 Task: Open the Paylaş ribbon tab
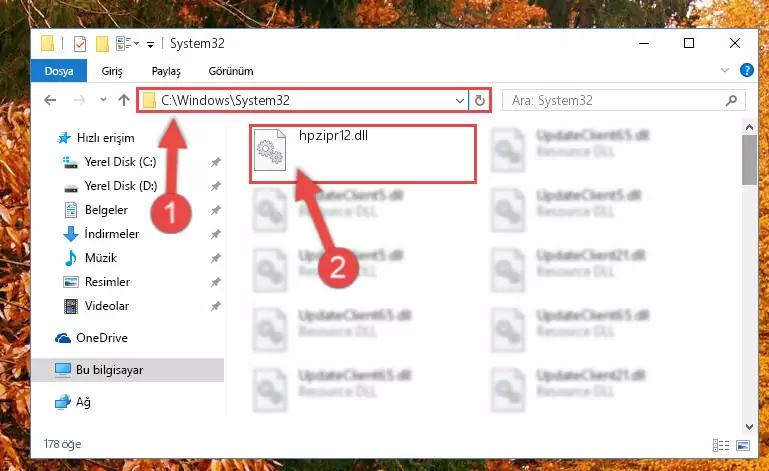tap(166, 71)
